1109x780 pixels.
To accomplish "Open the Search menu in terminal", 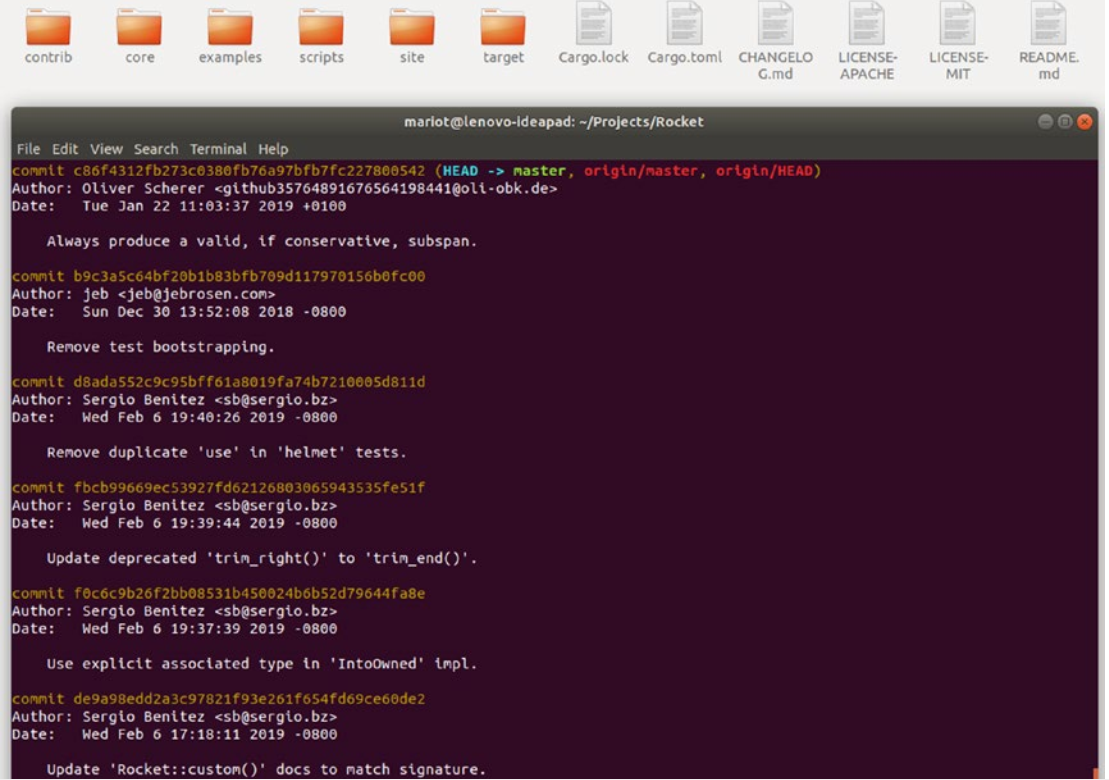I will tap(156, 149).
